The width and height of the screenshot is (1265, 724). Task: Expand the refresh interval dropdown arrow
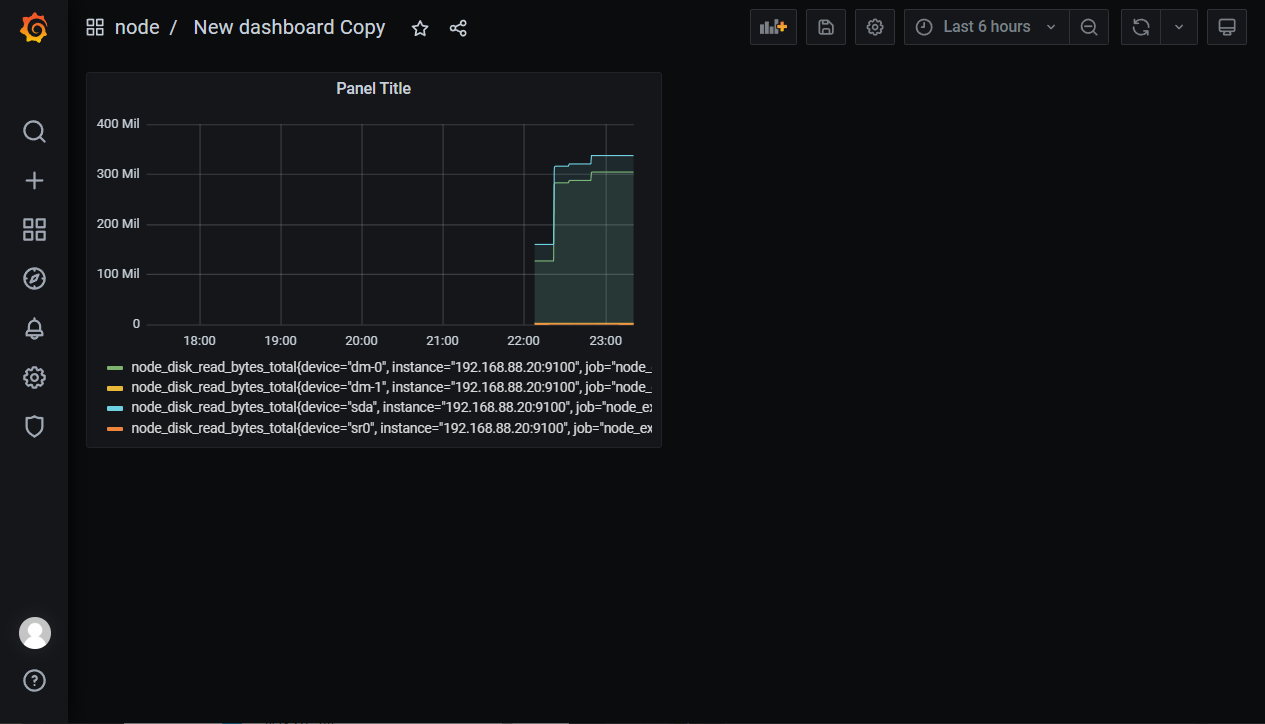click(x=1179, y=27)
